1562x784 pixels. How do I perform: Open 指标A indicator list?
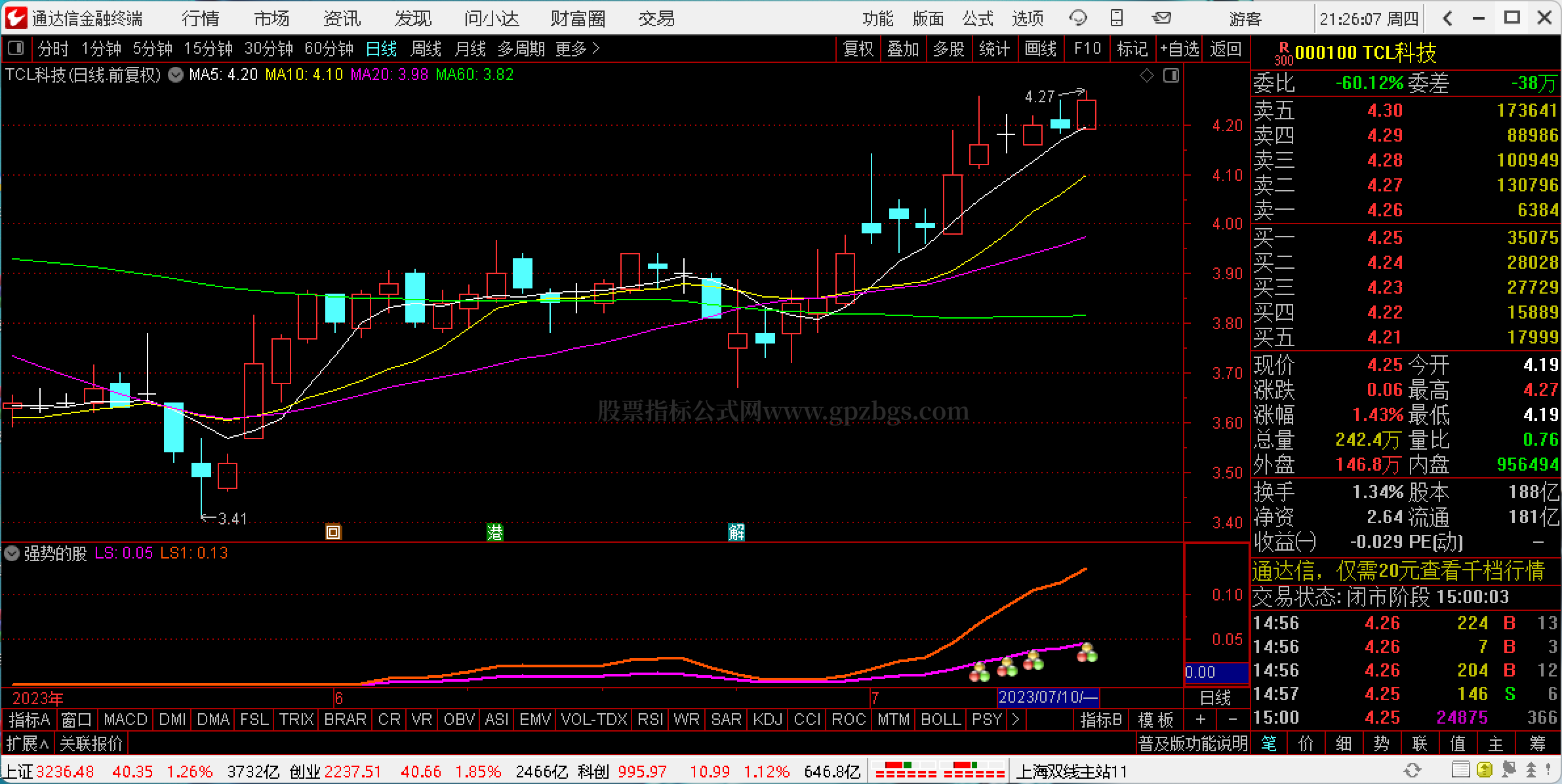click(x=30, y=719)
